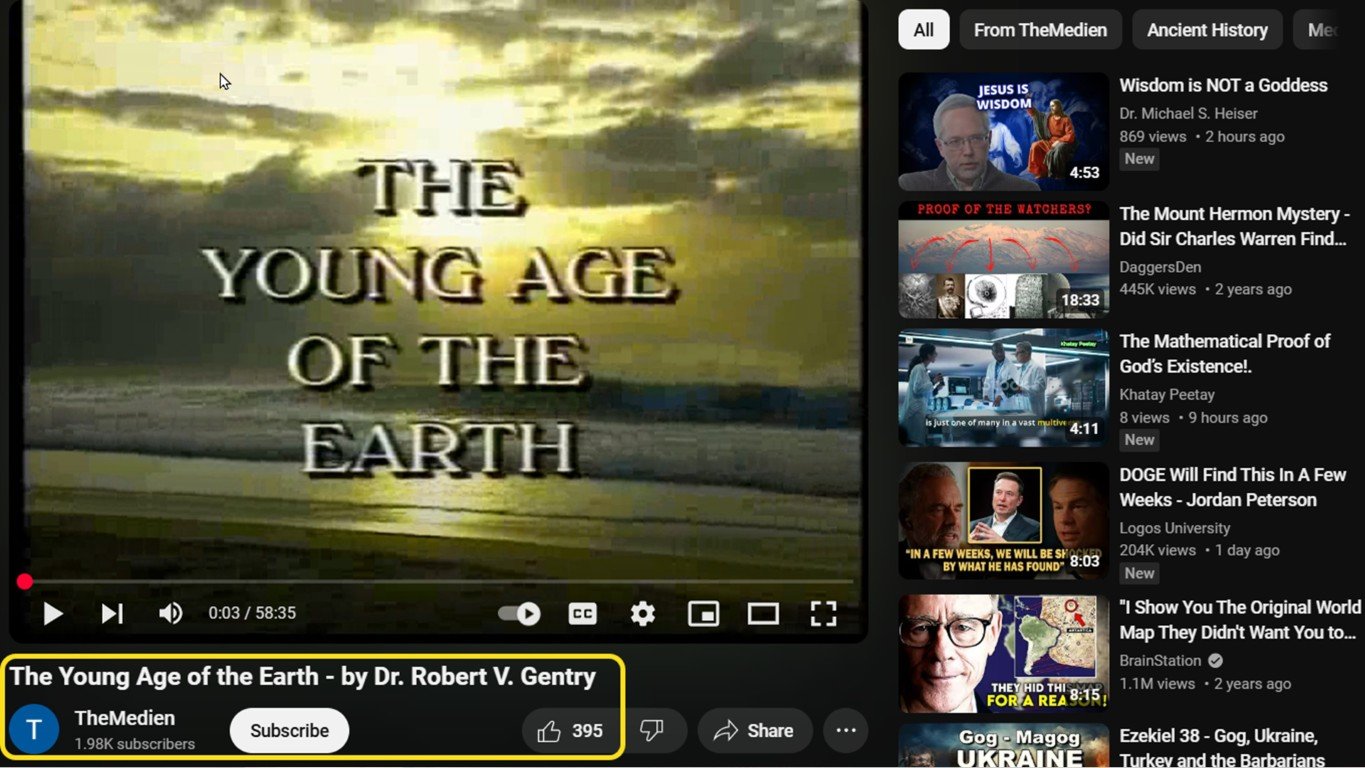Open the Share dialog
1365x768 pixels.
click(755, 730)
